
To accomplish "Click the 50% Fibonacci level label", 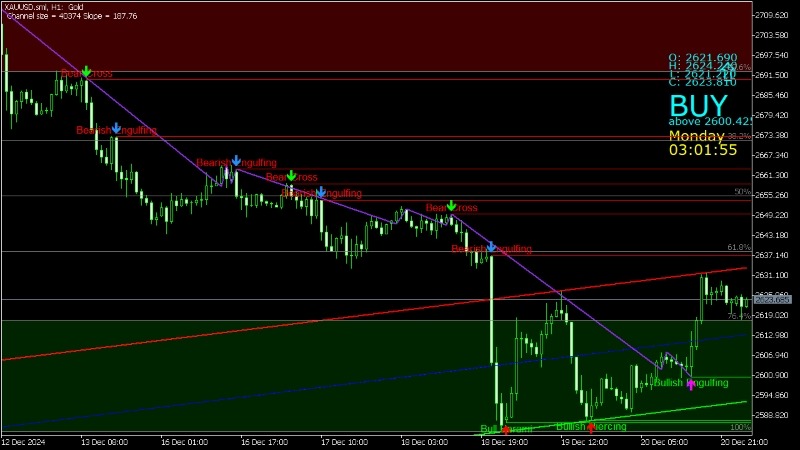I will pyautogui.click(x=742, y=192).
